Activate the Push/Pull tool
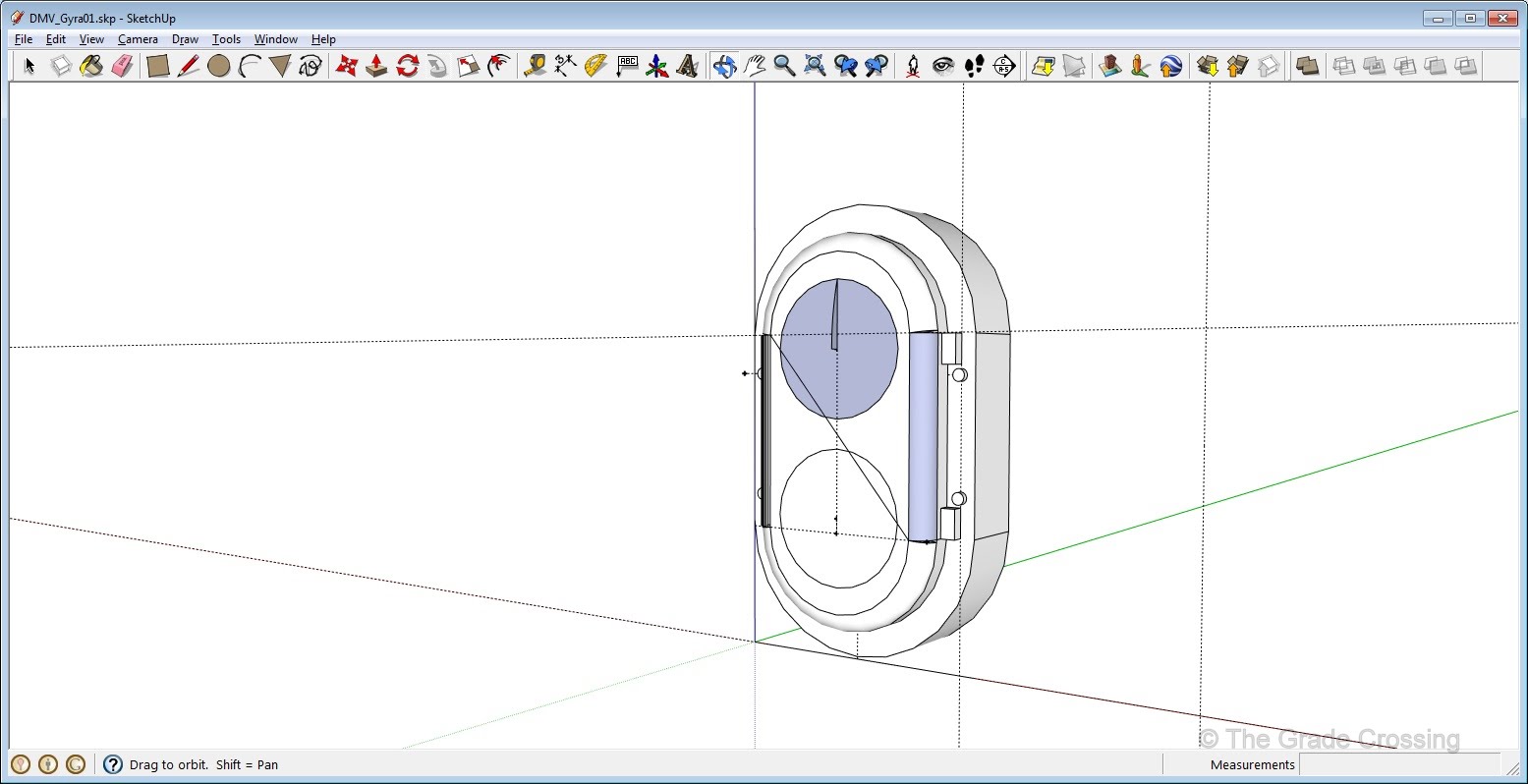 point(376,66)
